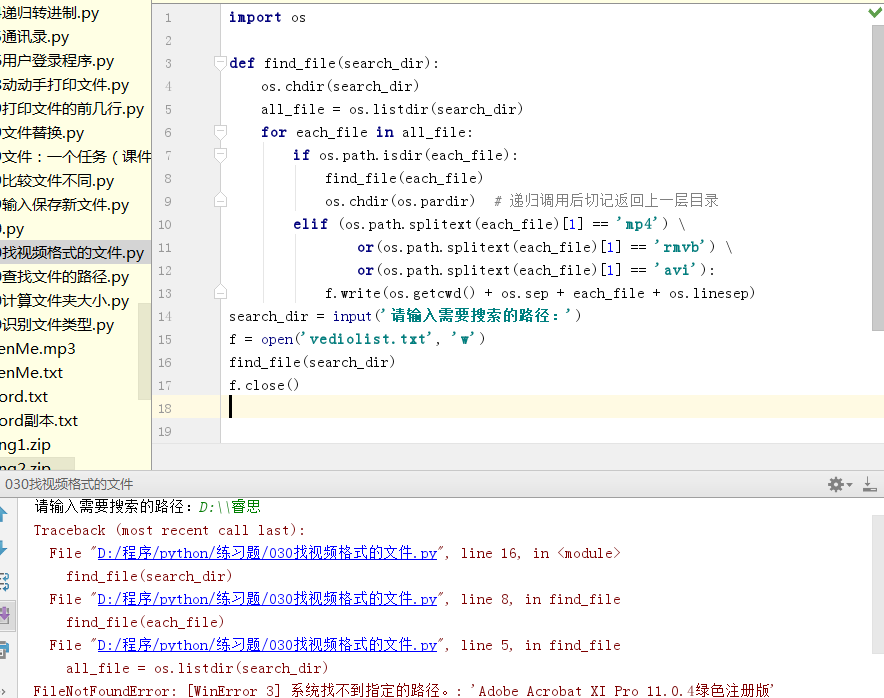Click the 递归调用后切记返回上一层目录 comment
Viewport: 884px width, 698px height.
(x=606, y=201)
